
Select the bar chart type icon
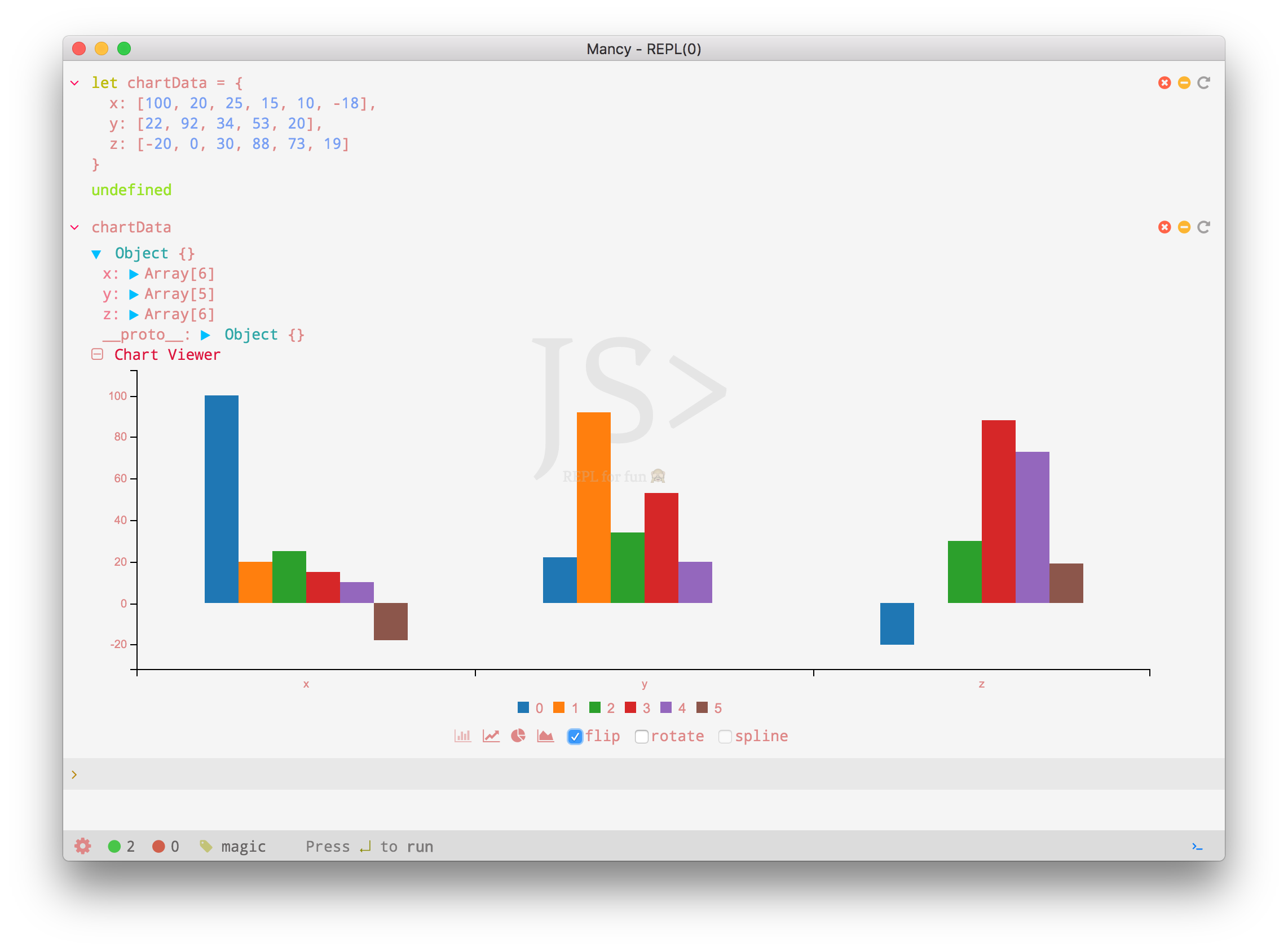[463, 736]
